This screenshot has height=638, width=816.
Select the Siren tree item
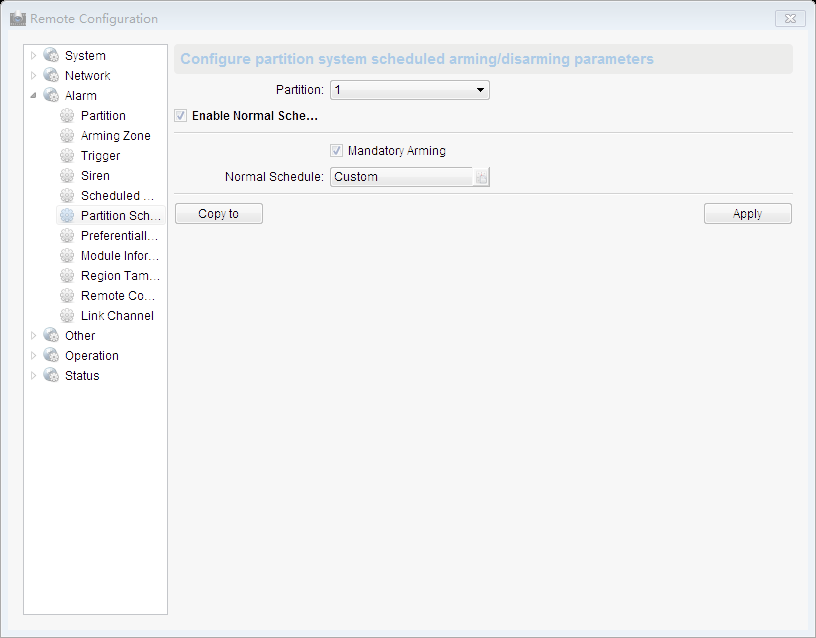95,175
